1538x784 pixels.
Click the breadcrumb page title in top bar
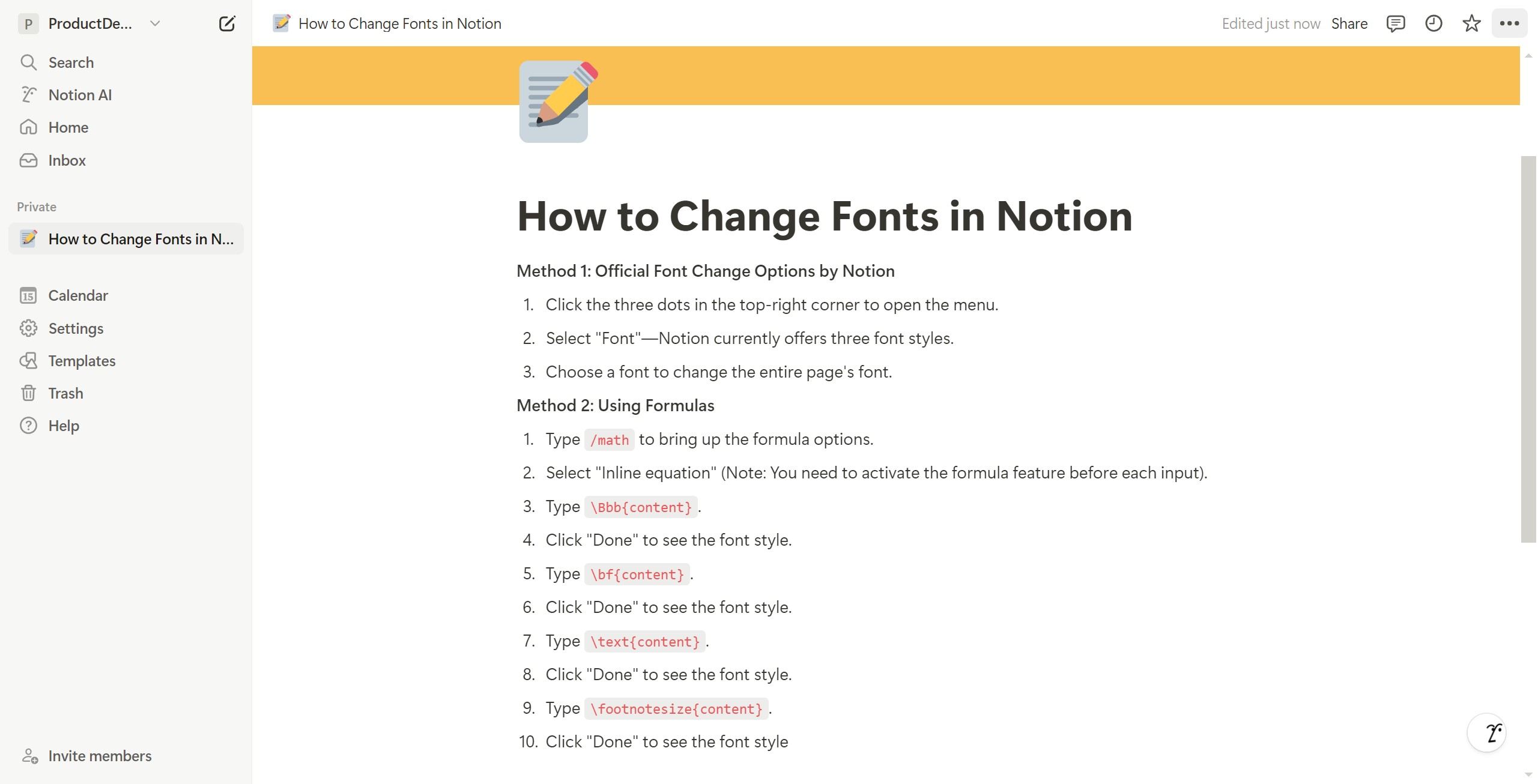(399, 23)
